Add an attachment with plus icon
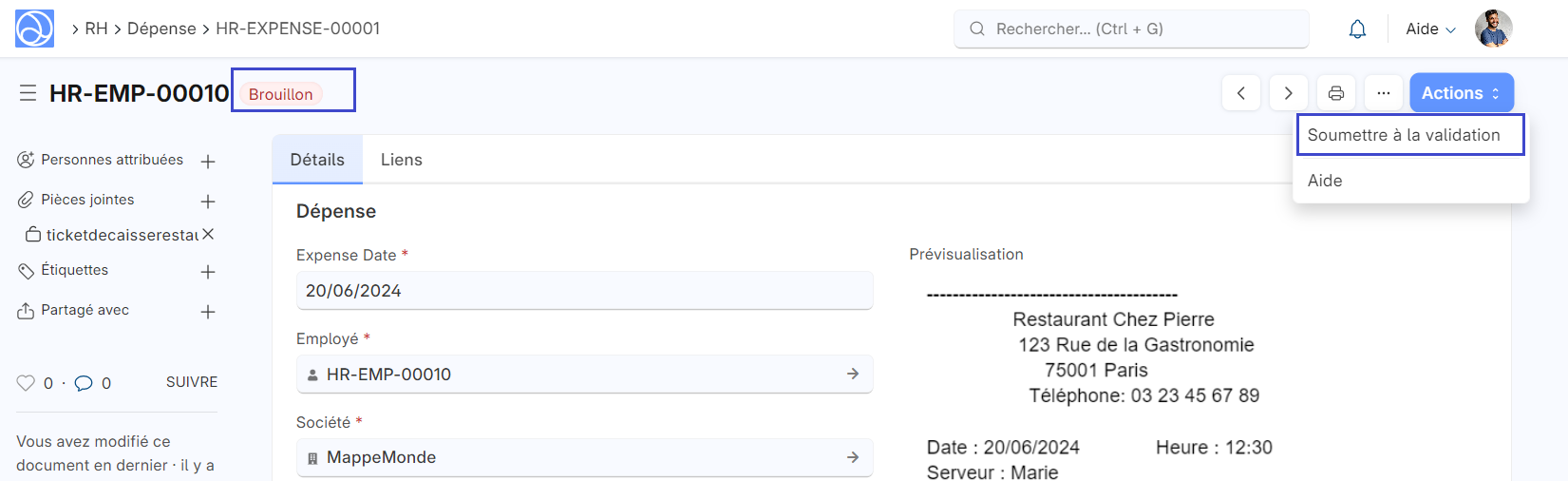 coord(208,202)
